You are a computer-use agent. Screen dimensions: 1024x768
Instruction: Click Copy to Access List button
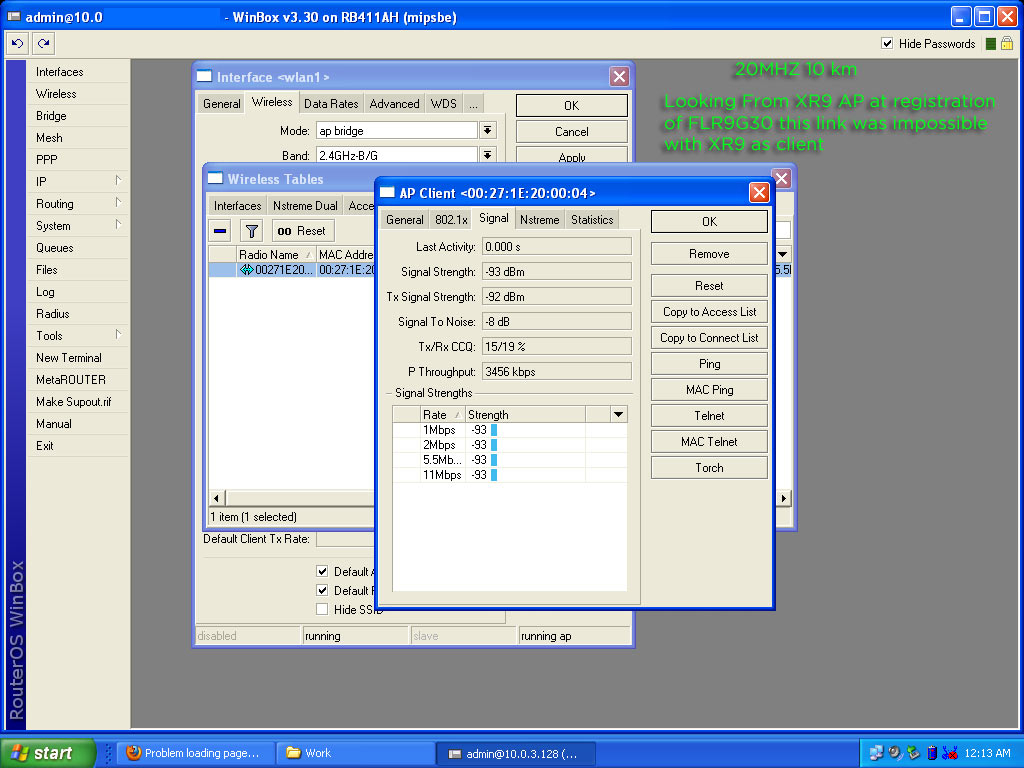click(709, 312)
